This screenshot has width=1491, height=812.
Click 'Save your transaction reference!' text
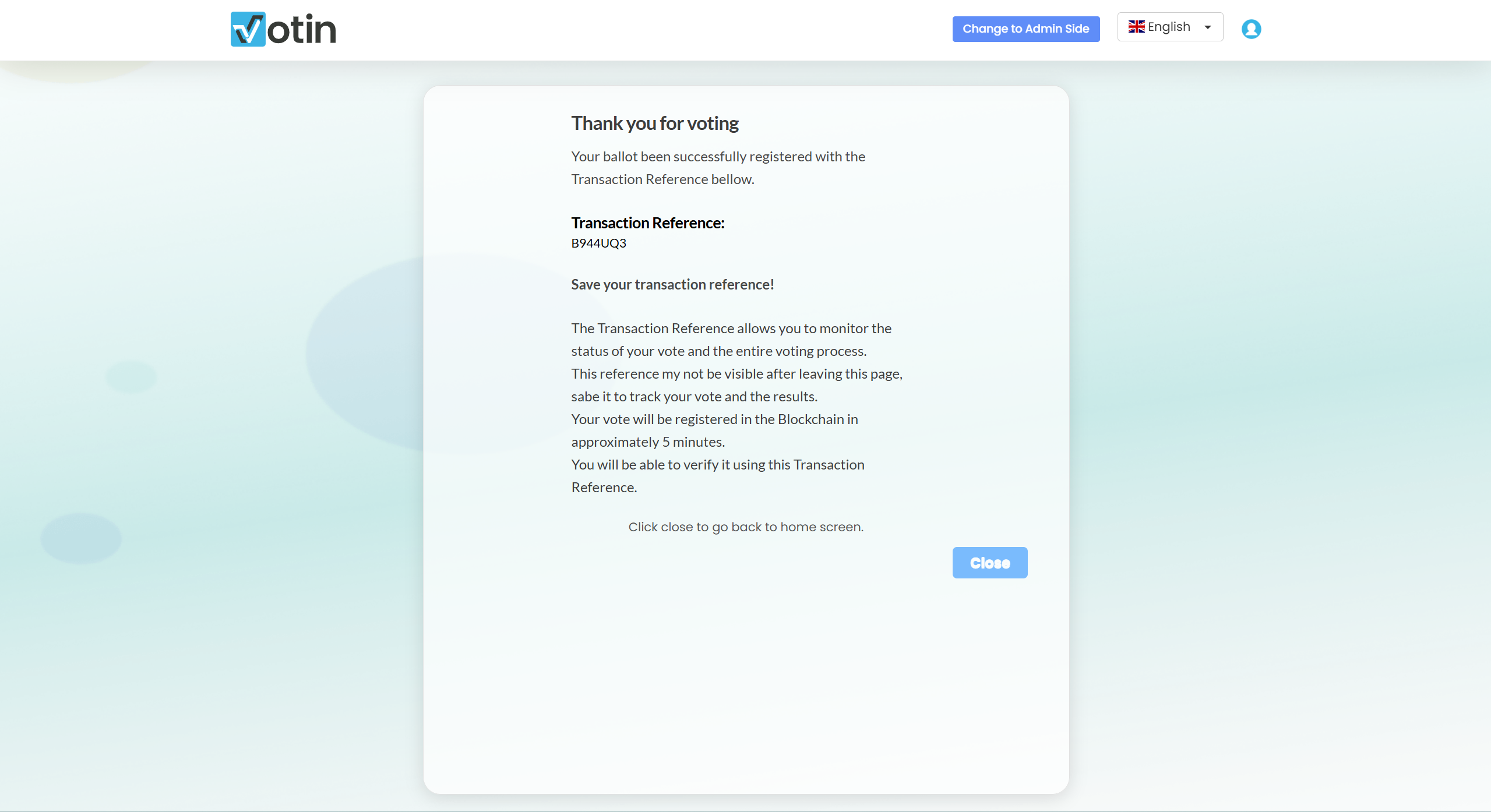pos(672,285)
